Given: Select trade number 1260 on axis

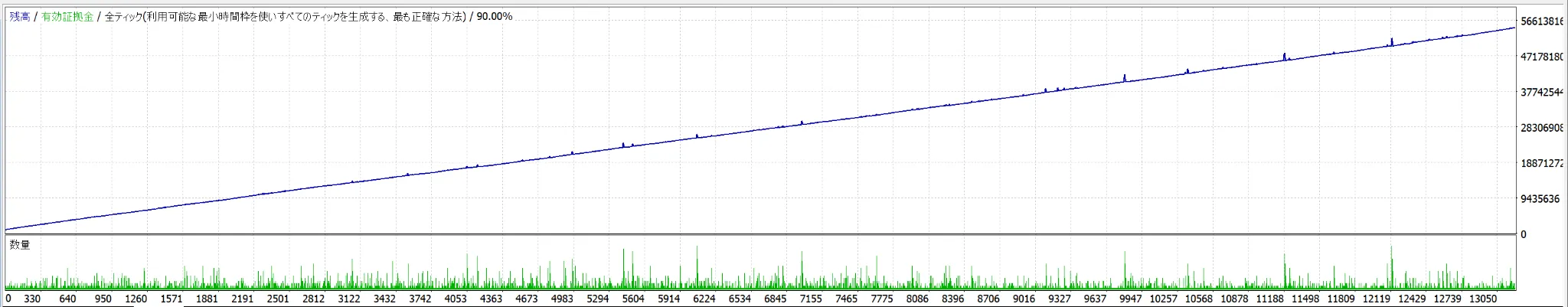Looking at the screenshot, I should pyautogui.click(x=136, y=299).
